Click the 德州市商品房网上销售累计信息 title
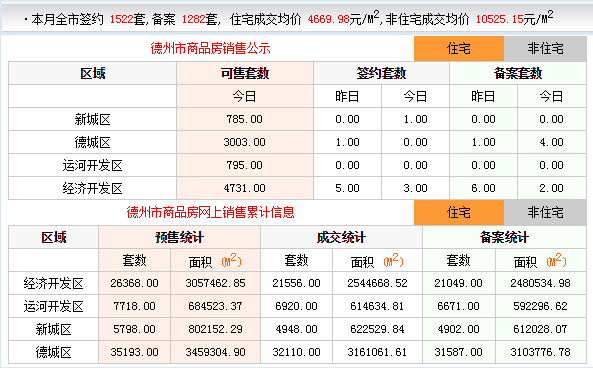The width and height of the screenshot is (593, 368). (210, 212)
